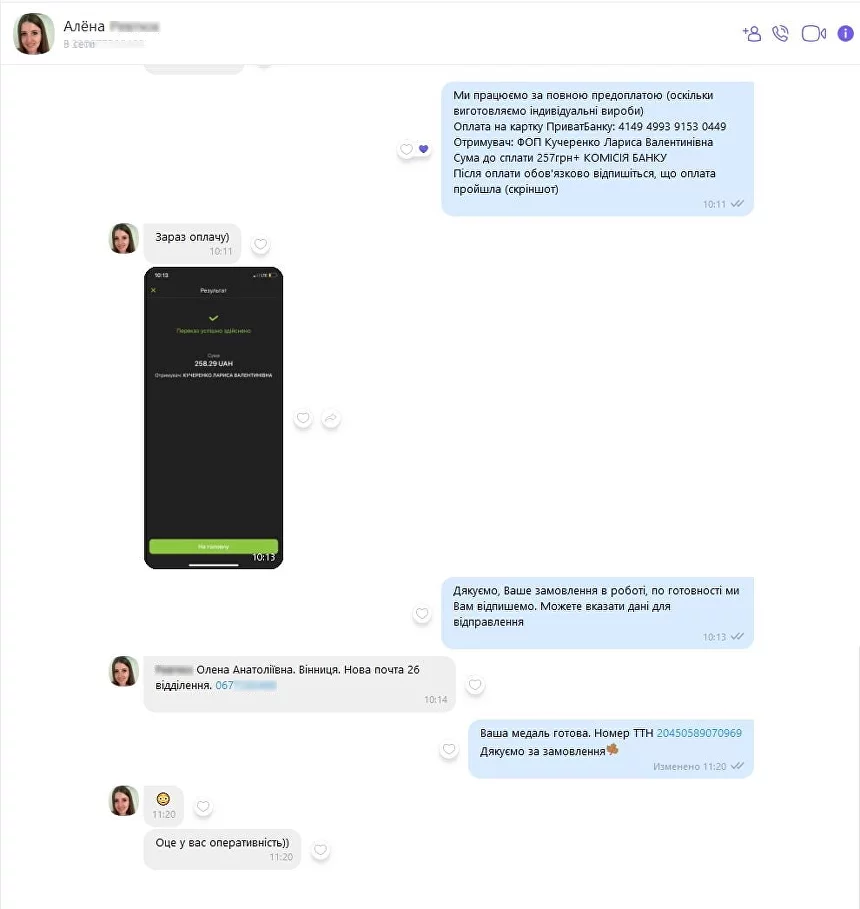Start a voice call with Алёна

point(781,34)
